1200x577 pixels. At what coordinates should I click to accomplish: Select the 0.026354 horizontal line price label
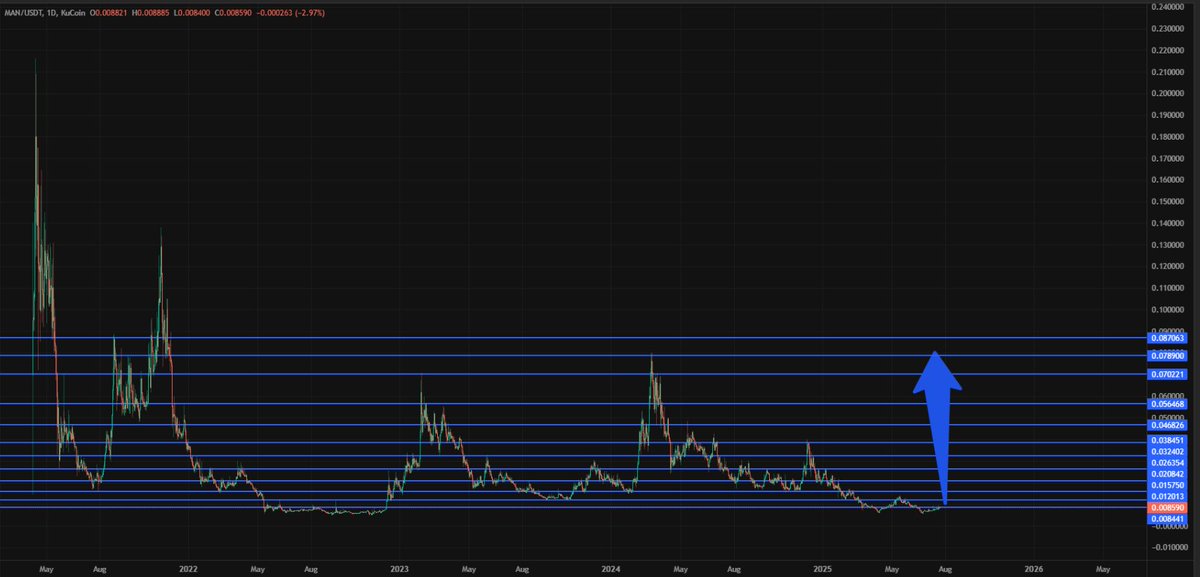tap(1168, 462)
